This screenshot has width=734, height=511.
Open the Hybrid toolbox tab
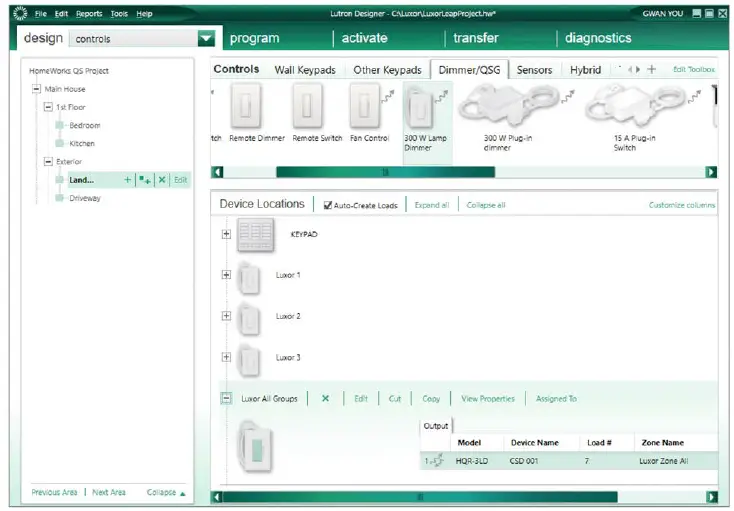pos(585,70)
